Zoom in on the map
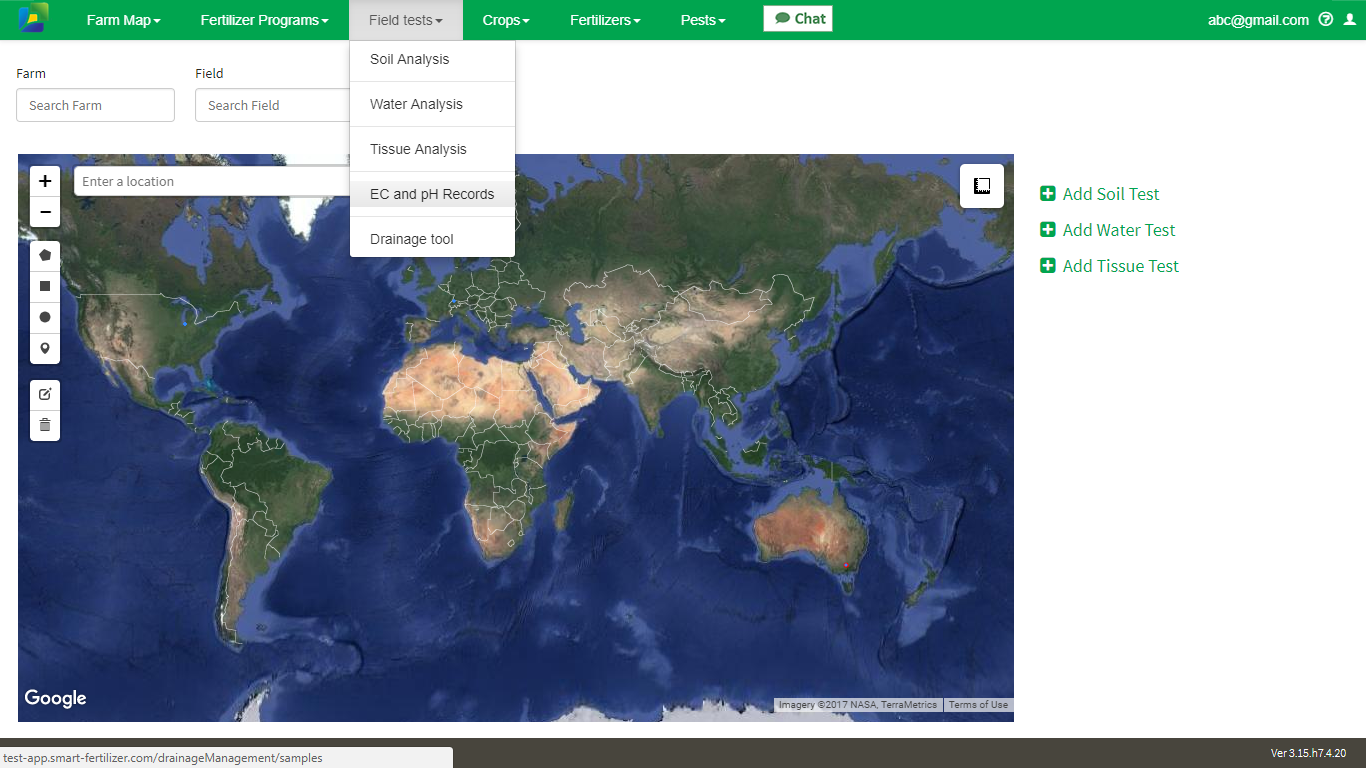This screenshot has height=768, width=1366. [x=45, y=181]
